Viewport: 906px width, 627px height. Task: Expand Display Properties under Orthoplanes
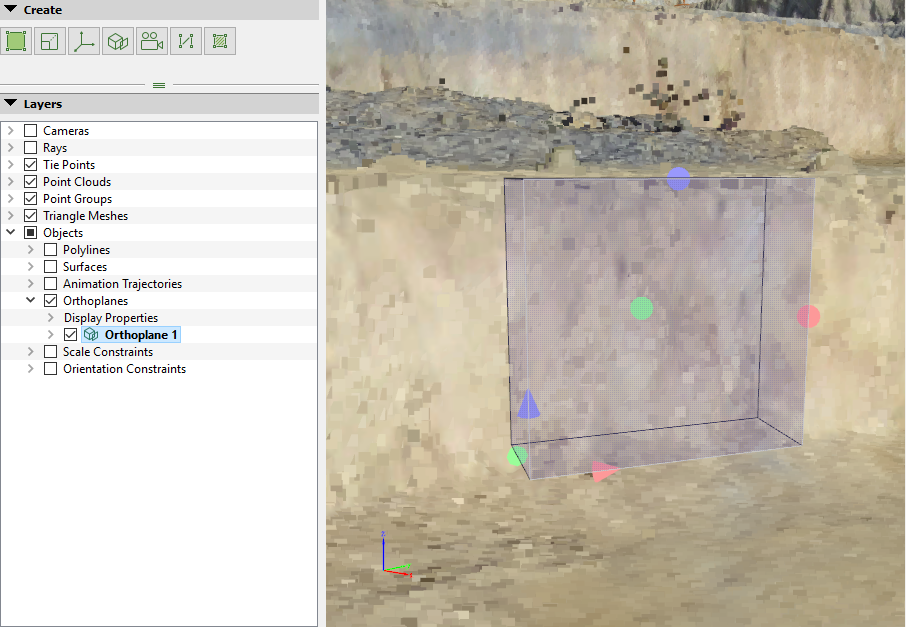pos(51,318)
